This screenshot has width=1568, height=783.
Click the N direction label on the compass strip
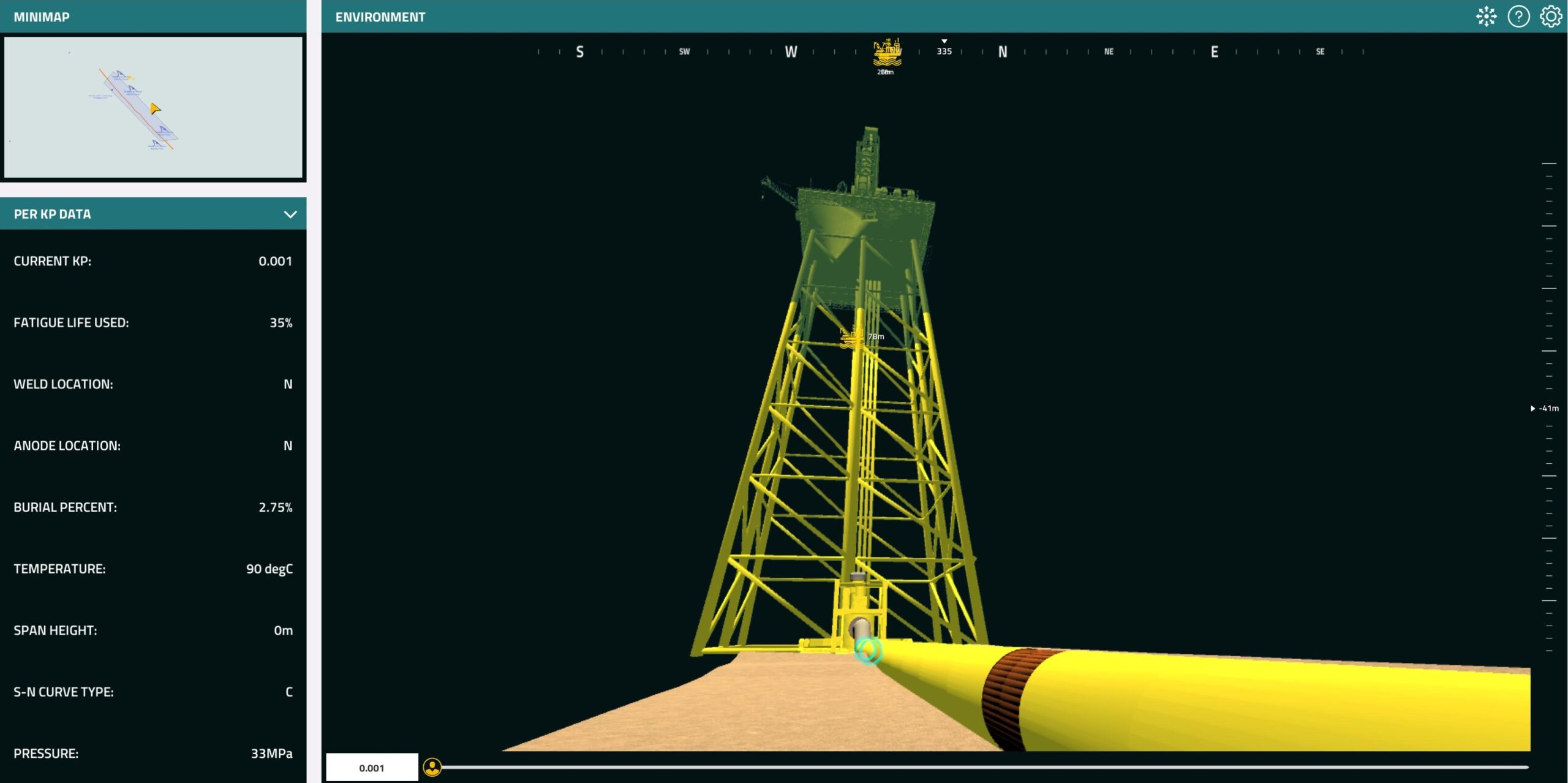1003,51
